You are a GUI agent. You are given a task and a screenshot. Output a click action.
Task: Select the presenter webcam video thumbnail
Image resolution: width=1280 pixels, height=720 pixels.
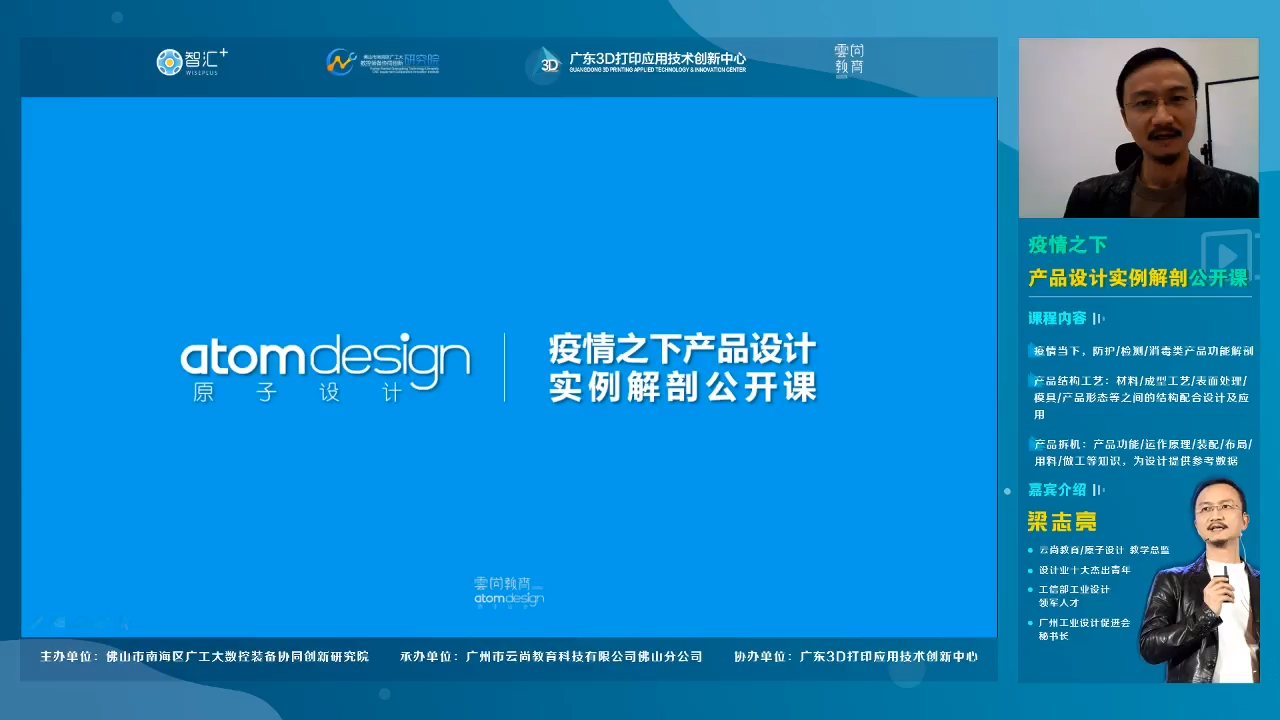point(1138,128)
